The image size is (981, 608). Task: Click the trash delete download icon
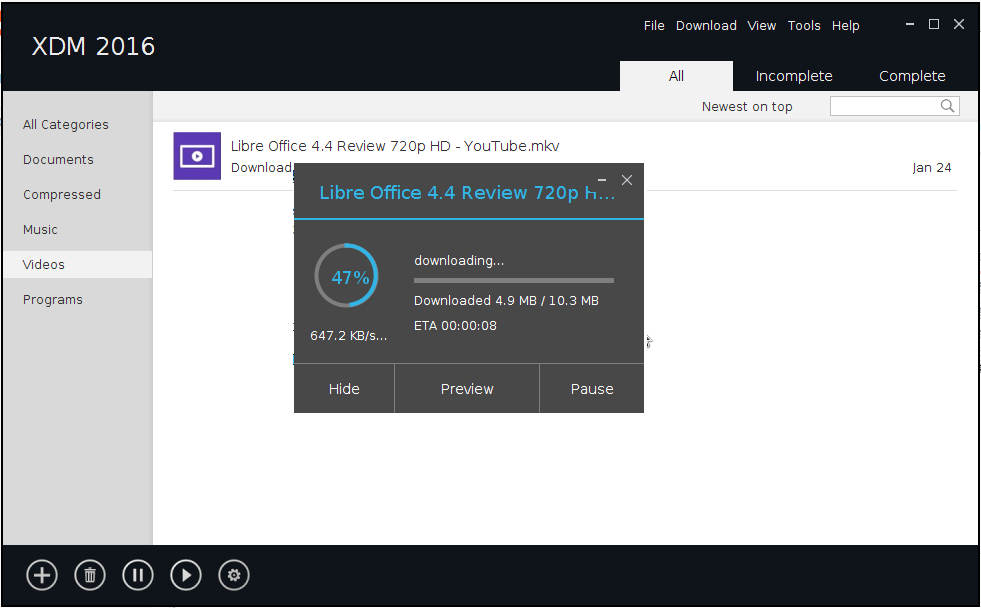90,575
